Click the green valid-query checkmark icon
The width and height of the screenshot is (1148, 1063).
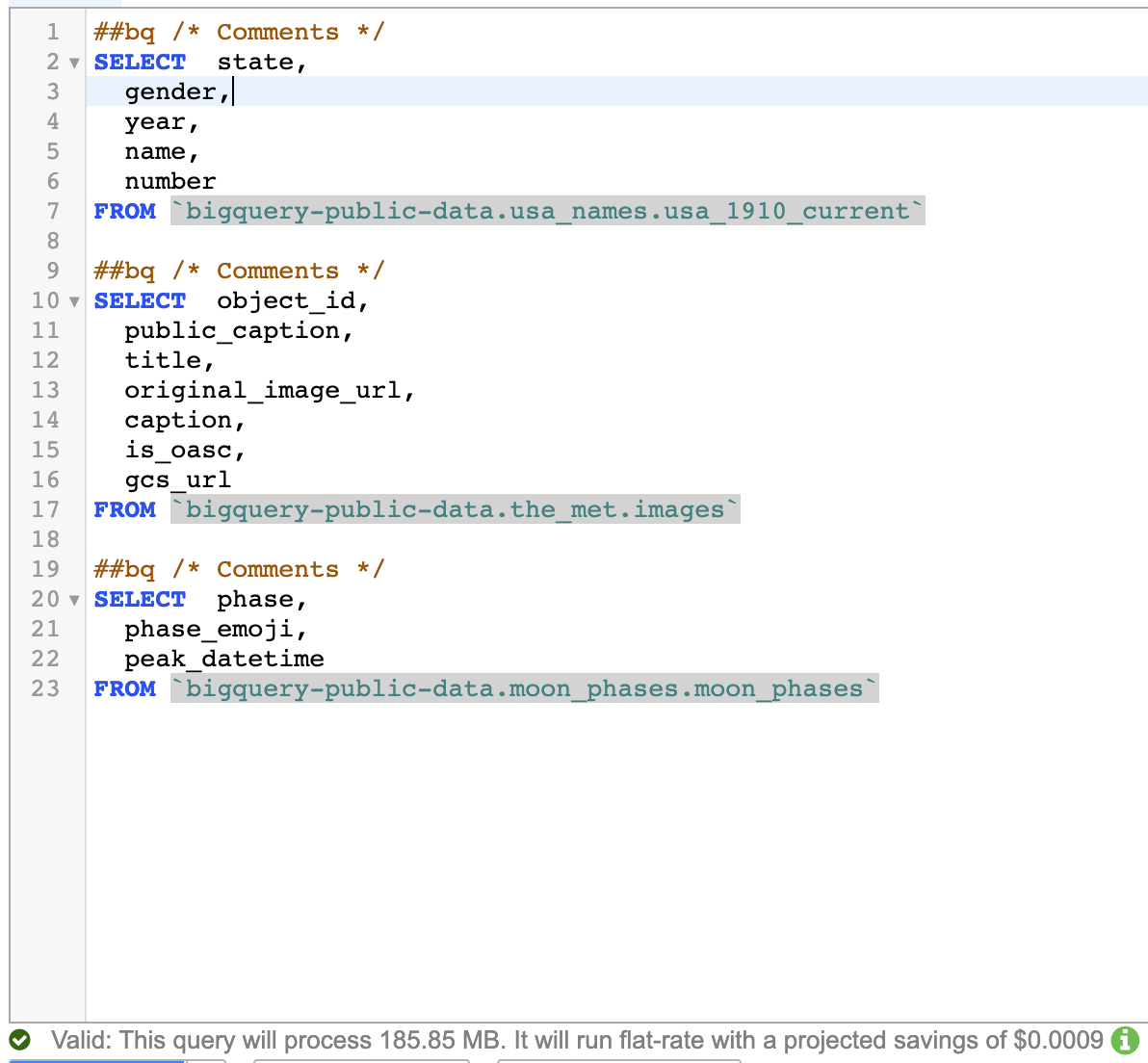(x=20, y=1040)
